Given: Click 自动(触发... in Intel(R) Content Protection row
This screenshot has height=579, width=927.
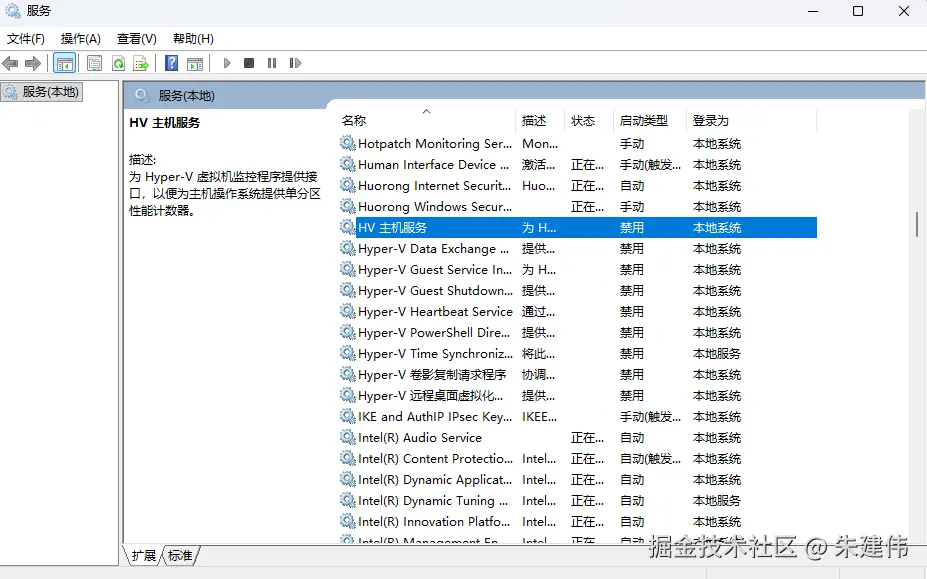Looking at the screenshot, I should click(x=650, y=458).
